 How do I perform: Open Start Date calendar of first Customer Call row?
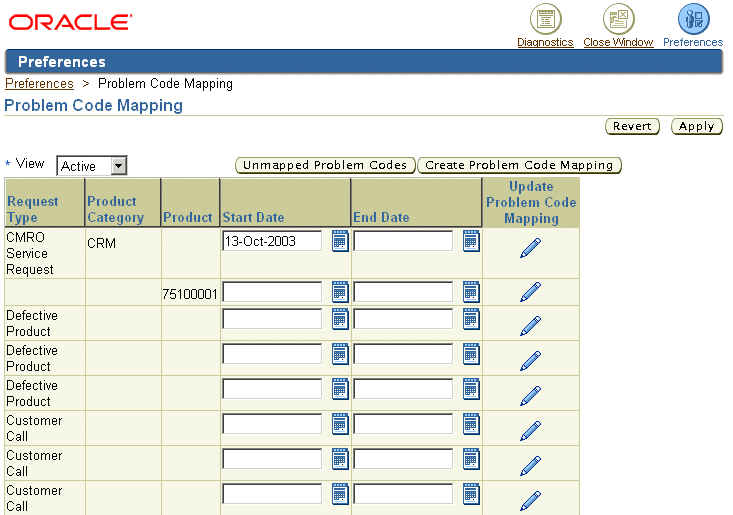coord(340,424)
